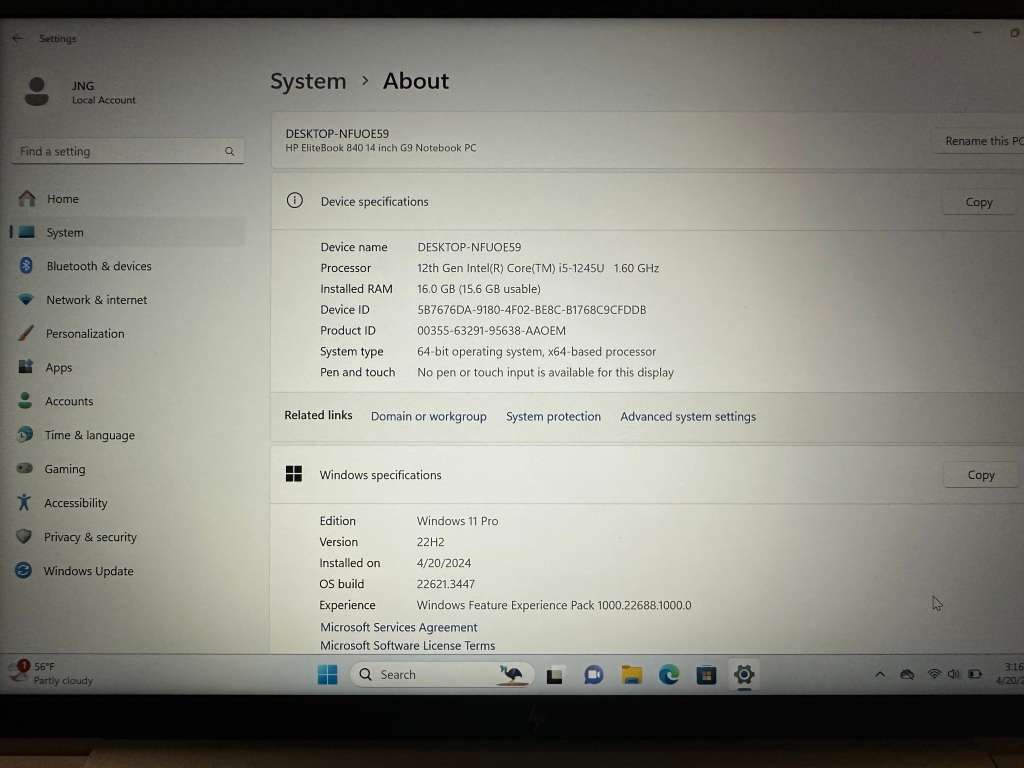Click the Wi-Fi icon in the system tray
Screen dimensions: 1024x768
click(936, 674)
